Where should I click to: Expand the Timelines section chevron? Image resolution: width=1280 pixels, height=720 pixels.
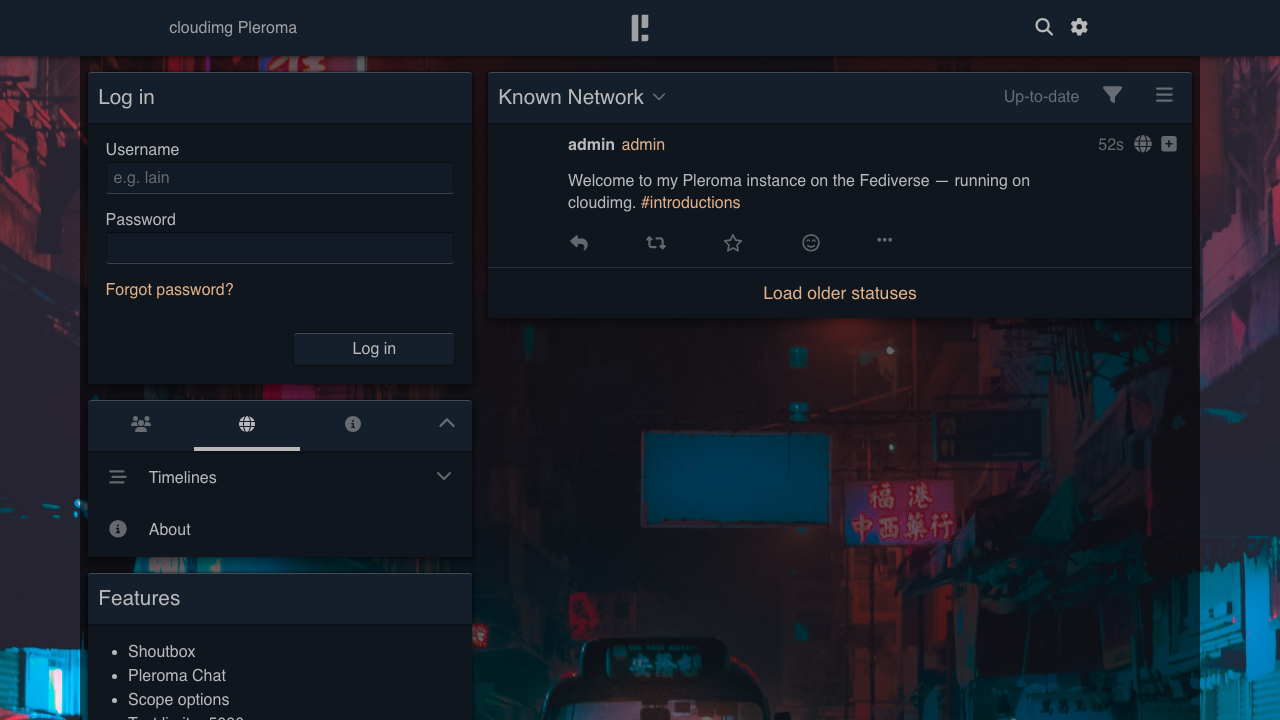(x=444, y=477)
